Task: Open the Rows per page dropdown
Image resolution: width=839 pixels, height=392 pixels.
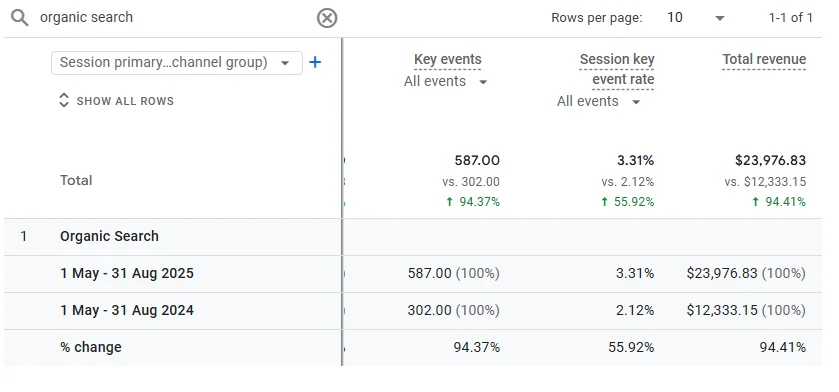Action: tap(696, 18)
